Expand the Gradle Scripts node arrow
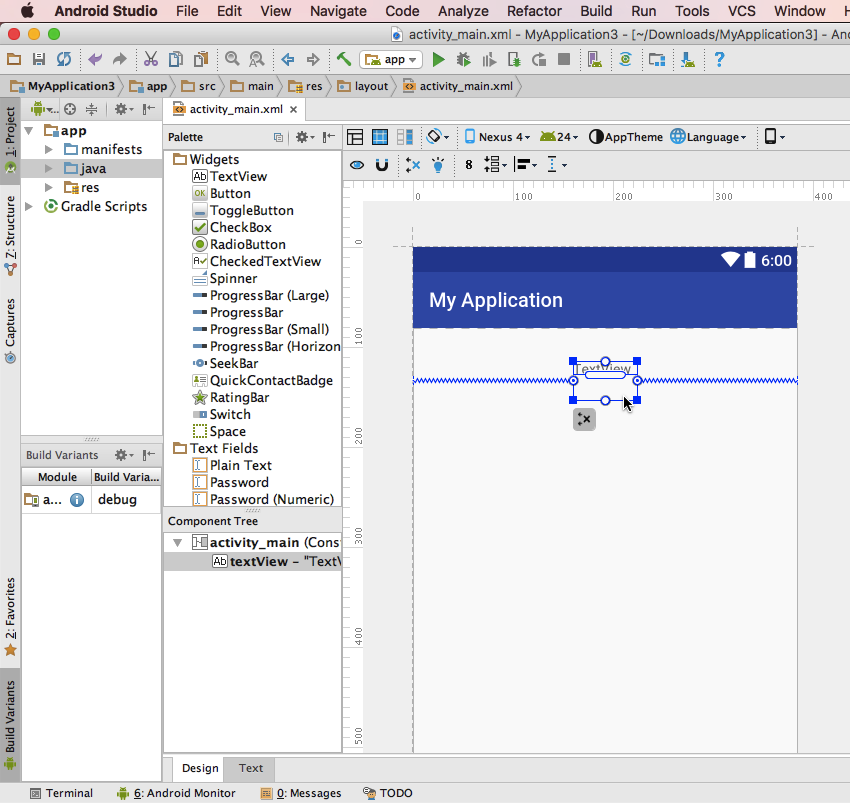850x805 pixels. pos(29,207)
